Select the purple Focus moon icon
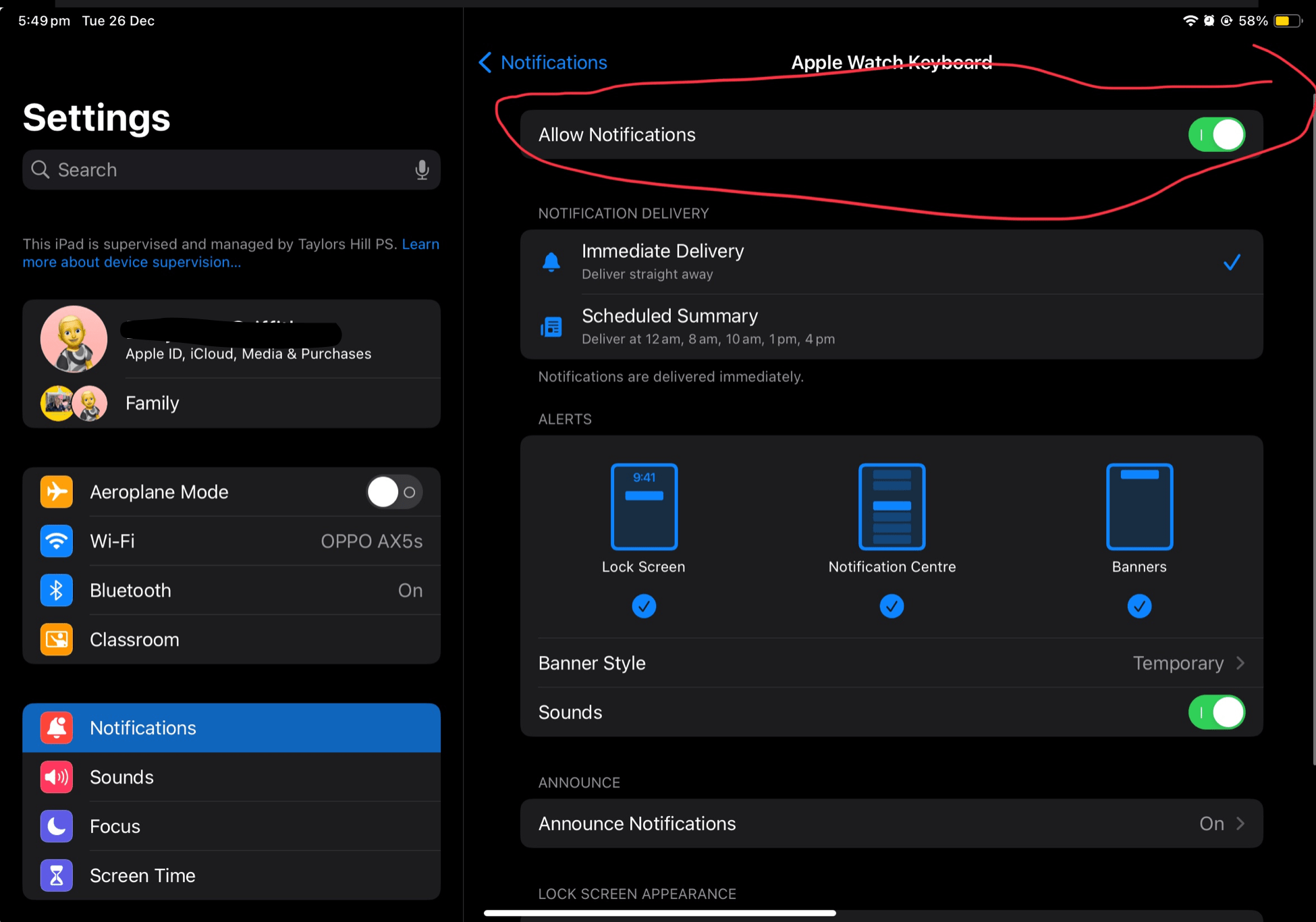1316x922 pixels. tap(56, 826)
